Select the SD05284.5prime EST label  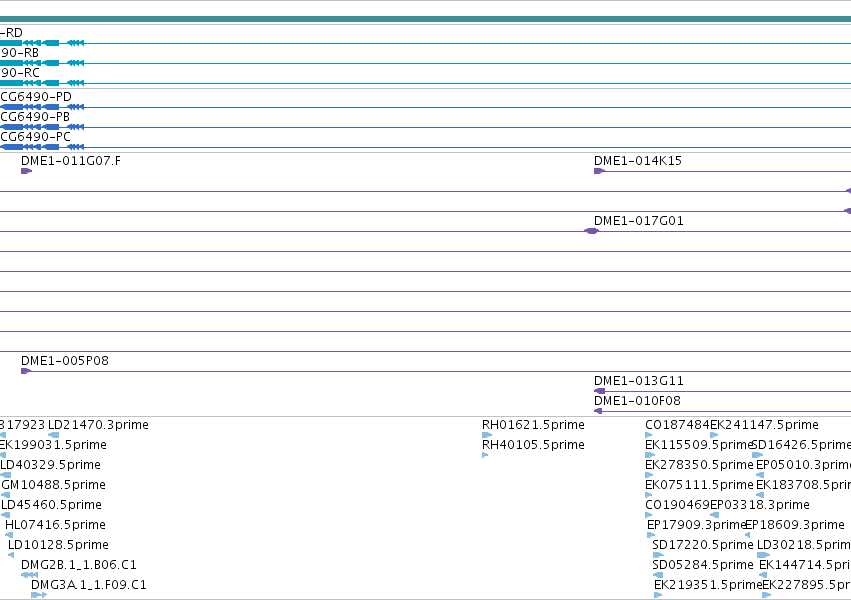(x=703, y=566)
